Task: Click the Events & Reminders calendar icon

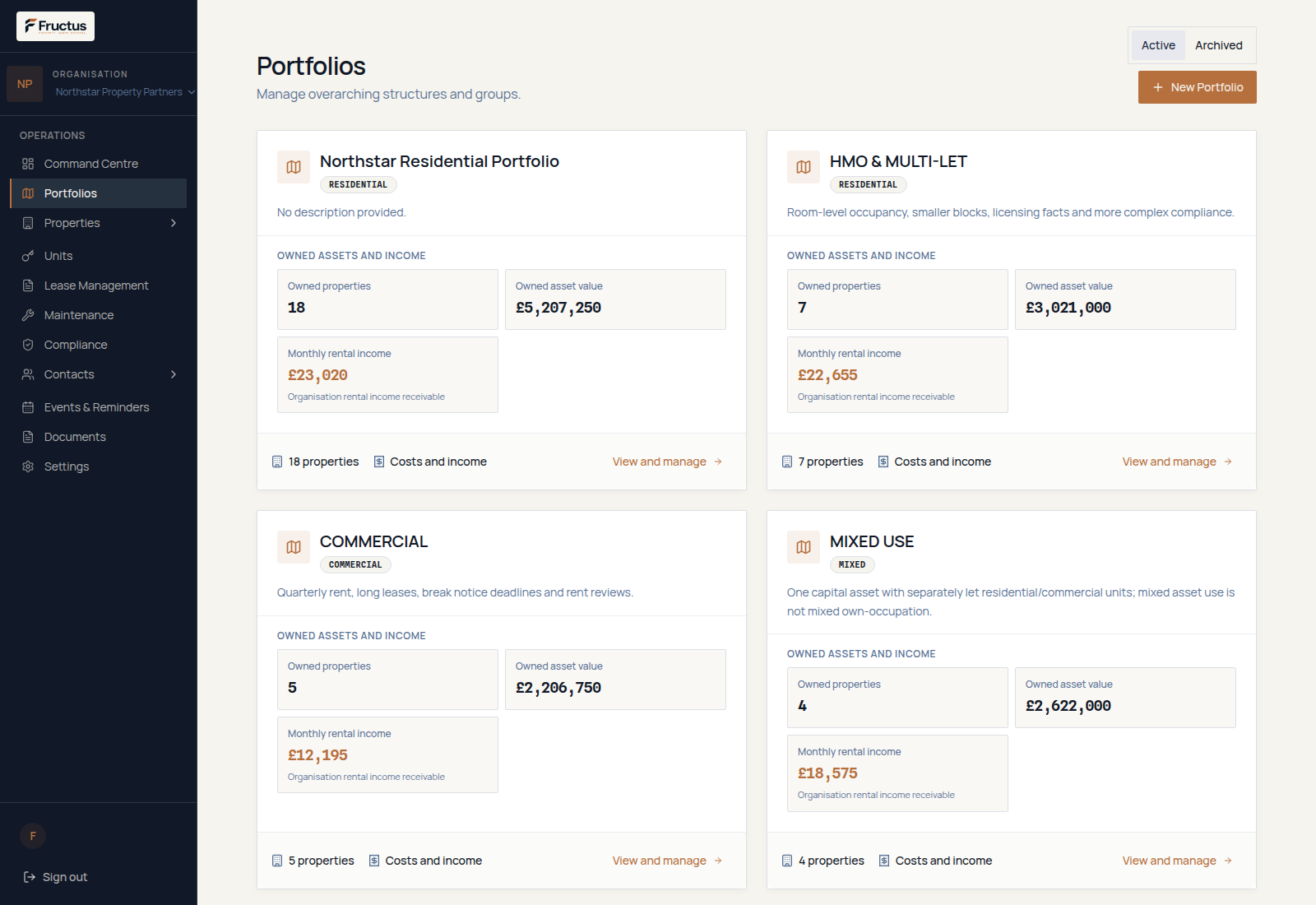Action: 28,407
